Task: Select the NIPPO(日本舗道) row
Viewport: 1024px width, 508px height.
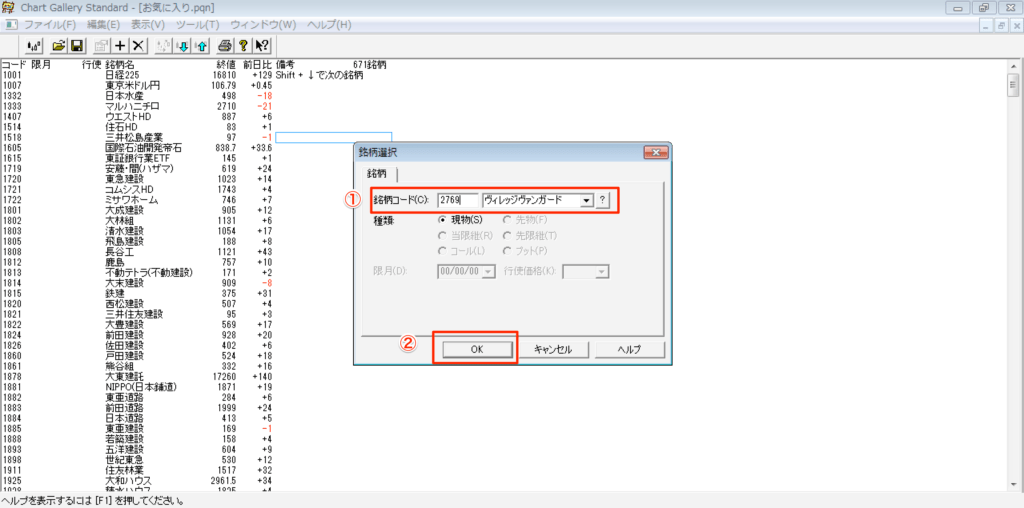Action: click(x=137, y=387)
